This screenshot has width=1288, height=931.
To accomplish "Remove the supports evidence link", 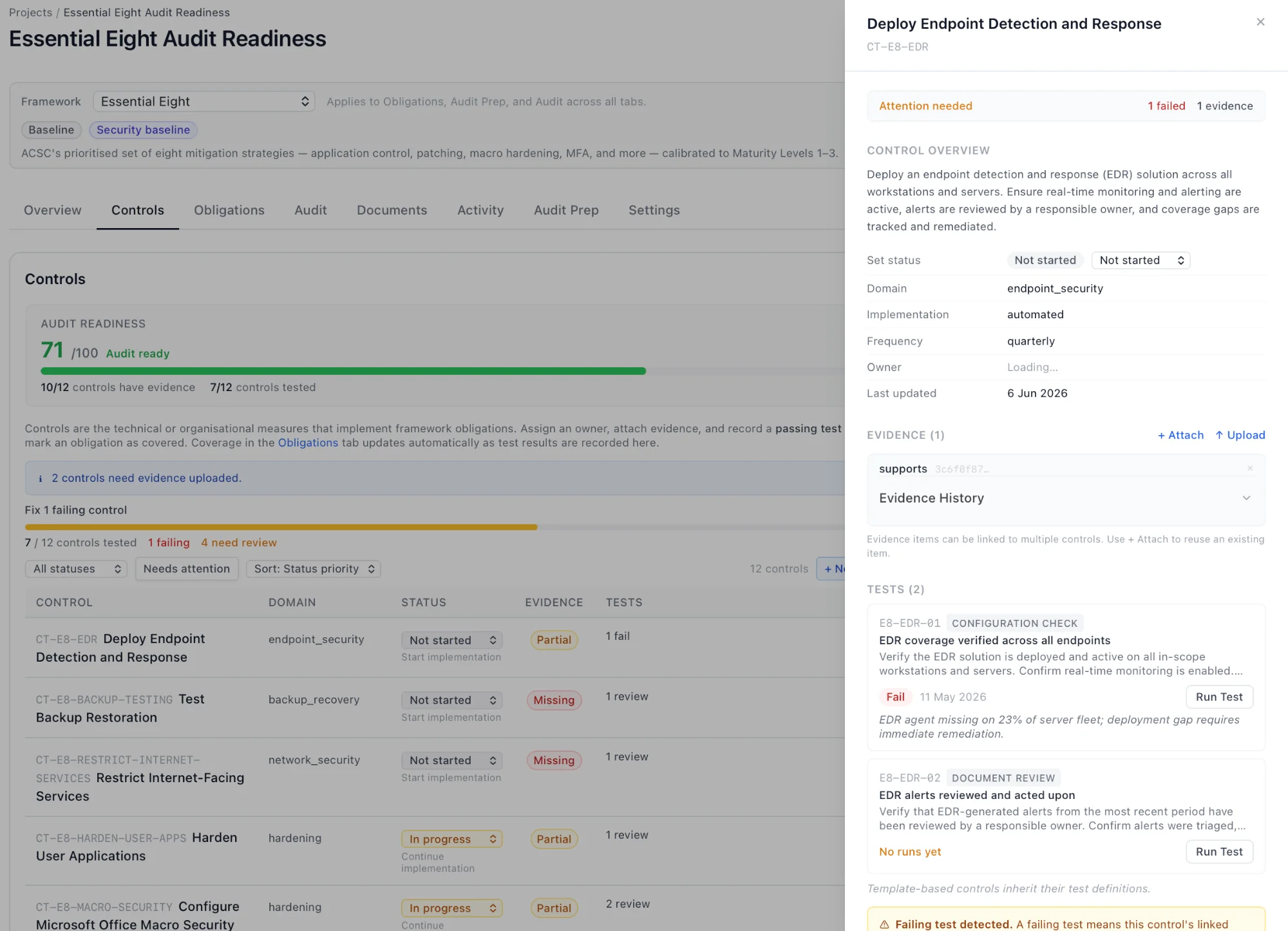I will [x=1250, y=468].
